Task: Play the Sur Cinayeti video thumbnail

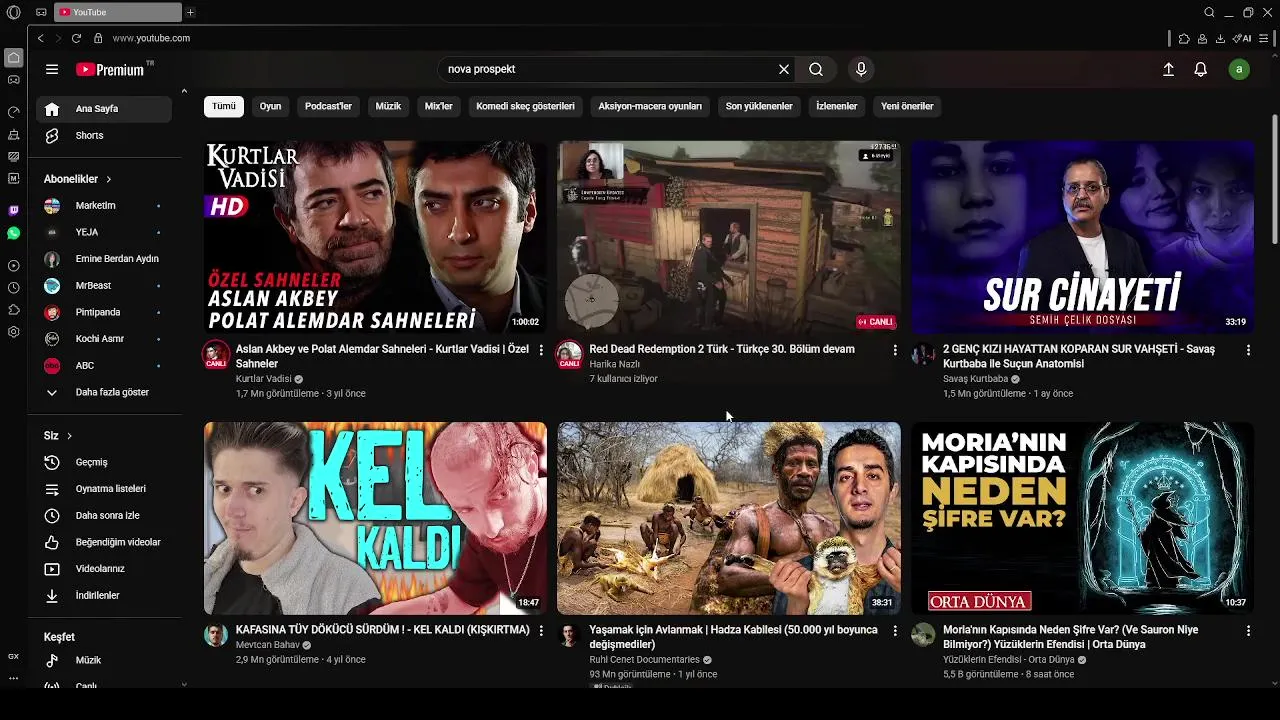Action: pos(1082,237)
